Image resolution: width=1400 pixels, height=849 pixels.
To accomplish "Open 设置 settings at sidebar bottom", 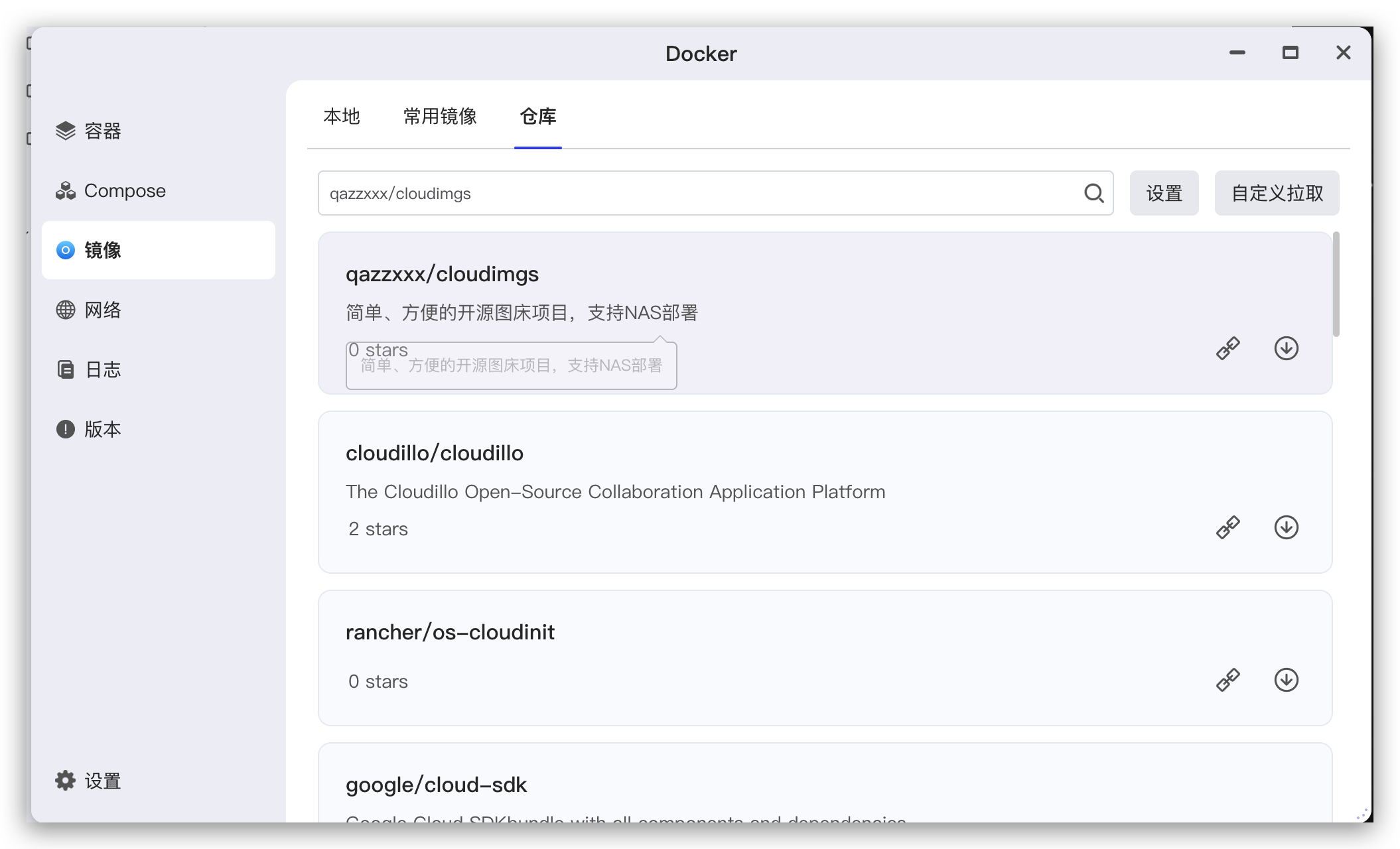I will coord(102,781).
